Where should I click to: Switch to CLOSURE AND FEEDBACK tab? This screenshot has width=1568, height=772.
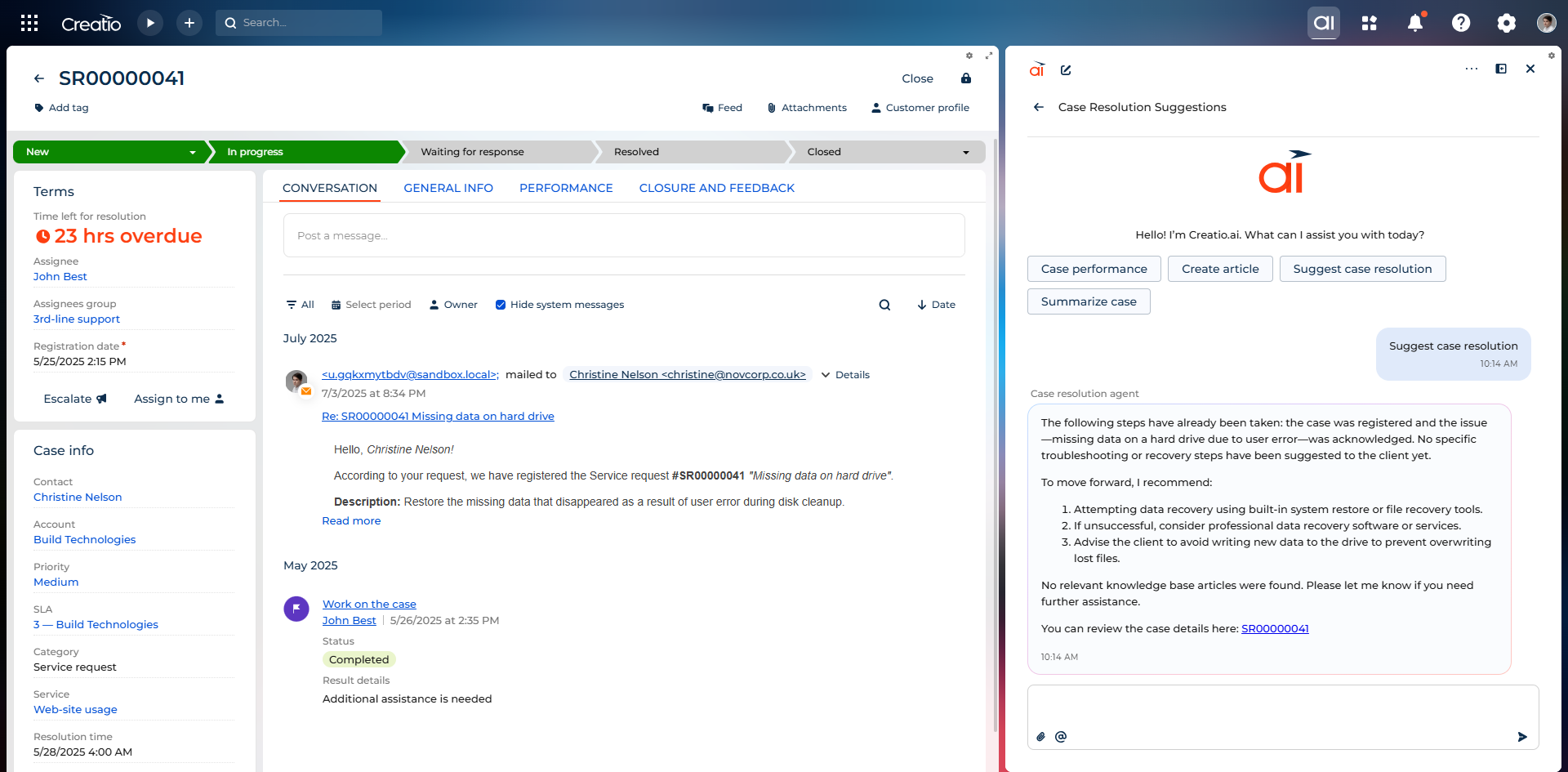[x=717, y=188]
